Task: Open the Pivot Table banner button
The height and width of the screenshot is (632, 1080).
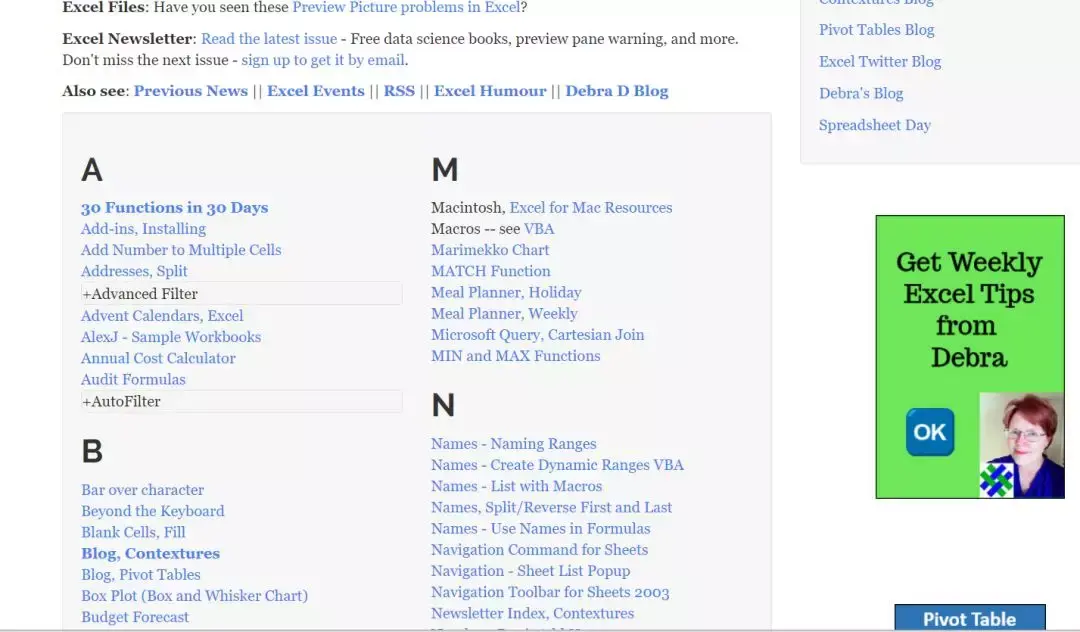Action: 970,618
